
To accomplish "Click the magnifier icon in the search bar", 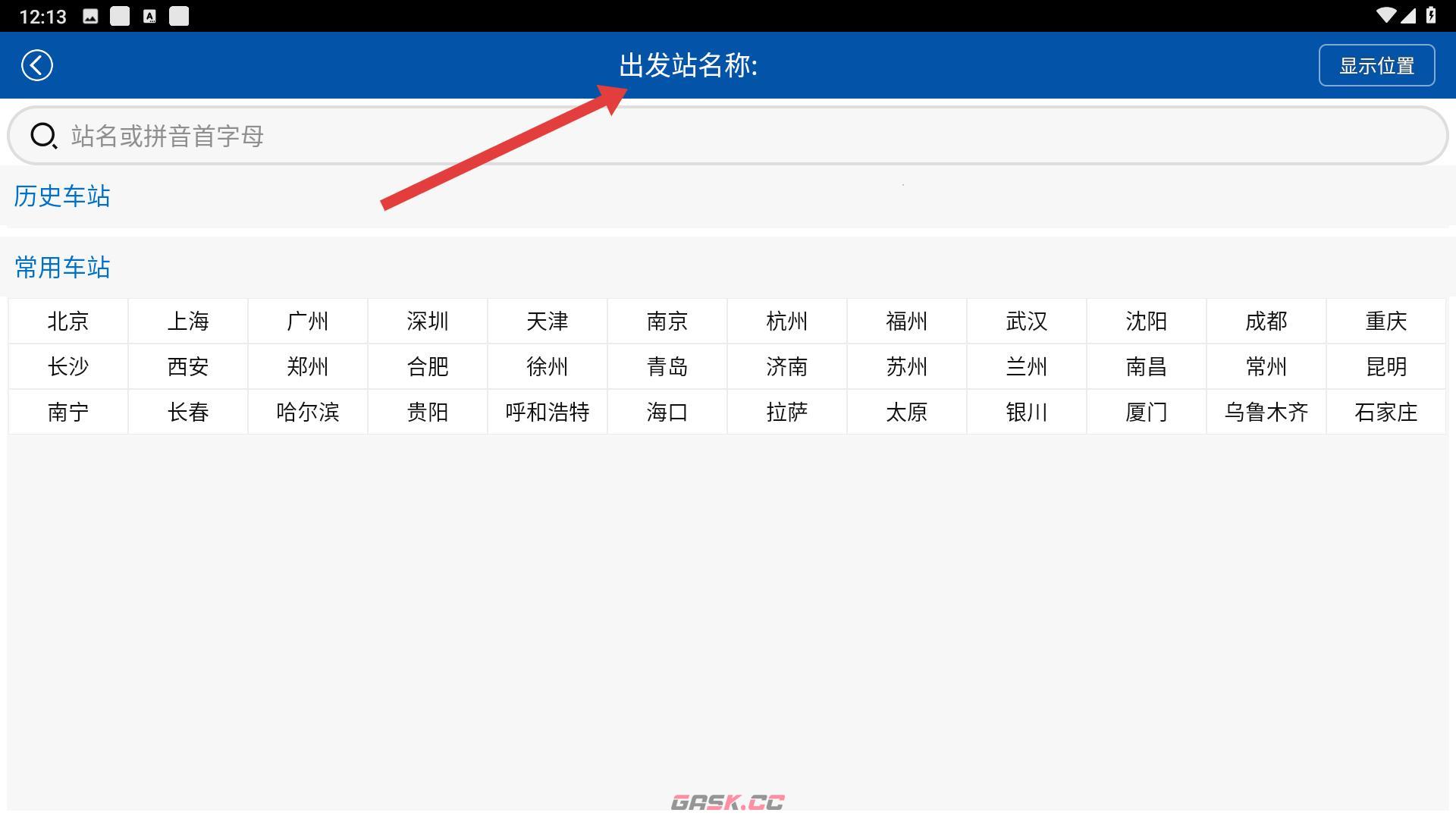I will click(43, 136).
